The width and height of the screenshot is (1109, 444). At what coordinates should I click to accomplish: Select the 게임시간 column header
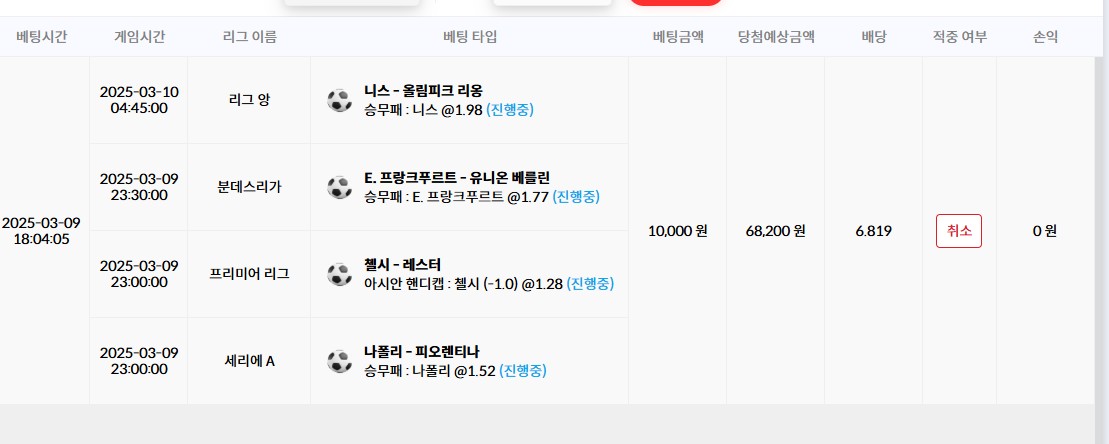point(139,37)
